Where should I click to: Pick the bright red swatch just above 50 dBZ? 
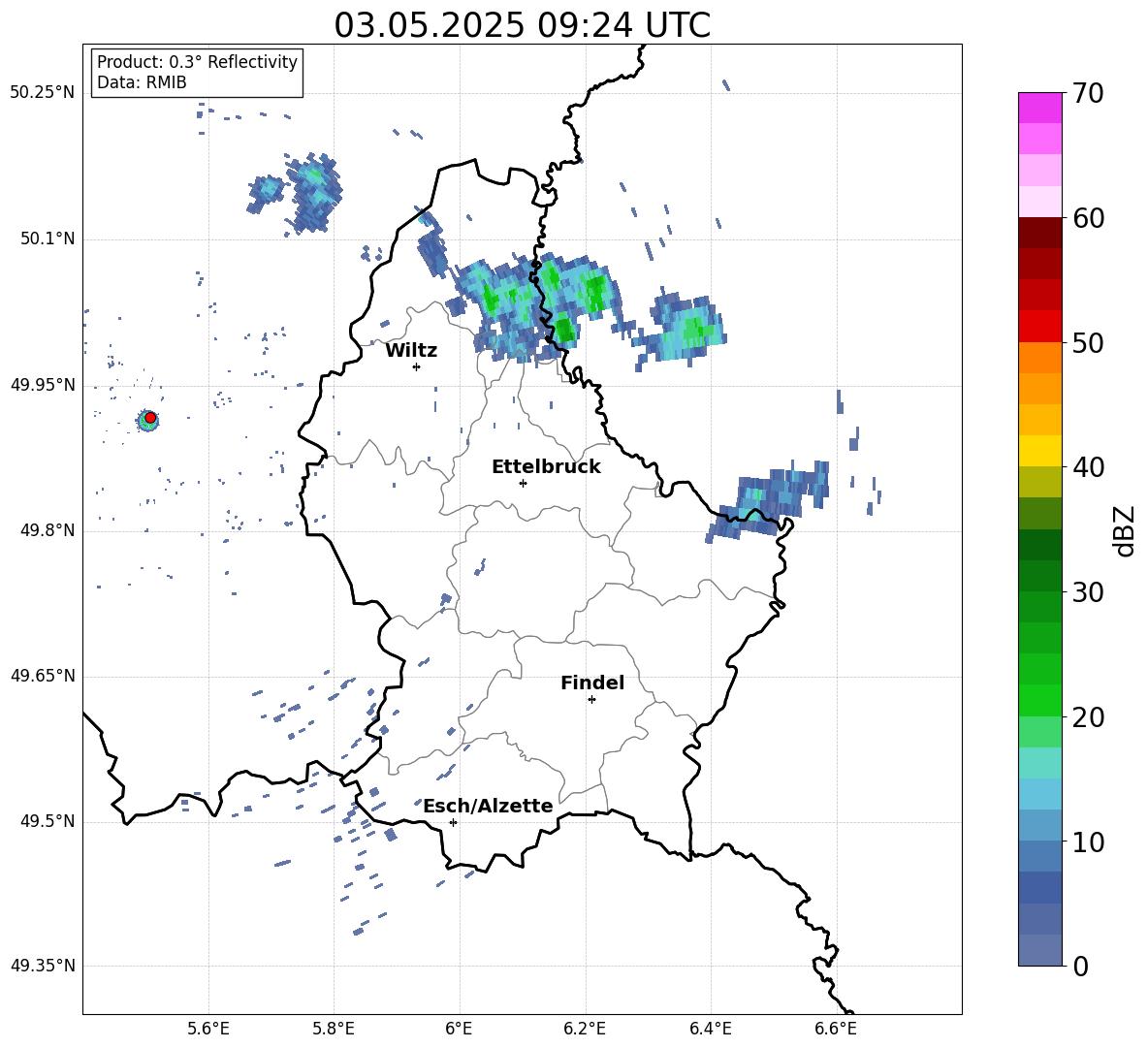[x=1039, y=327]
